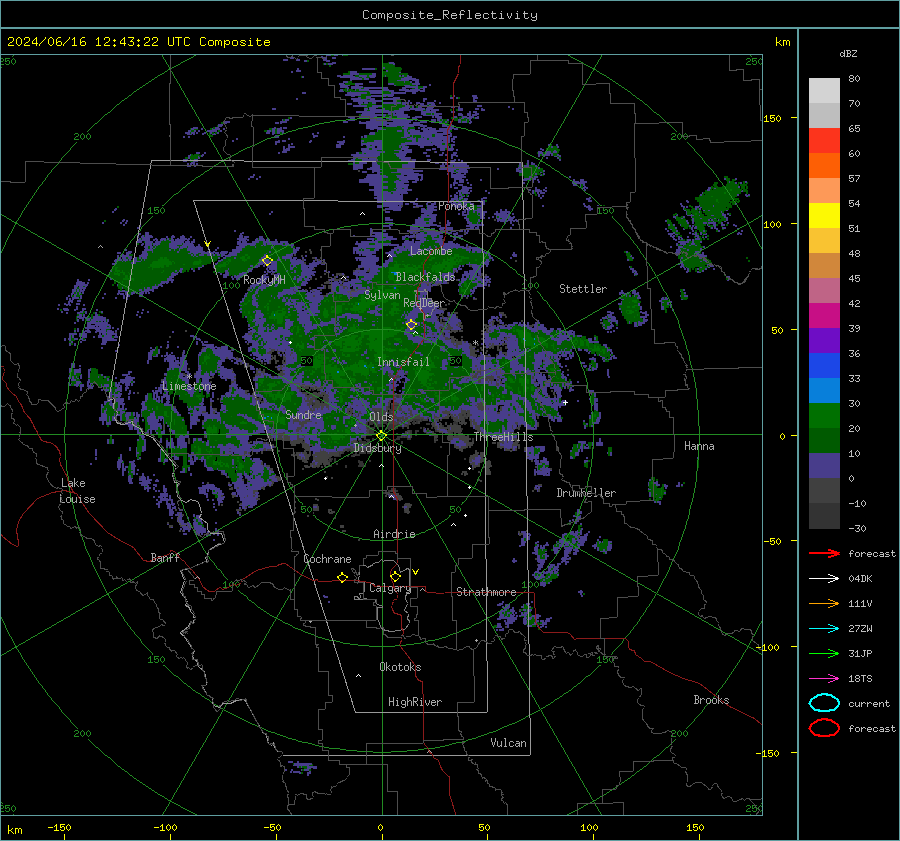The height and width of the screenshot is (841, 900).
Task: Click the Vulcan city label
Action: 509,743
